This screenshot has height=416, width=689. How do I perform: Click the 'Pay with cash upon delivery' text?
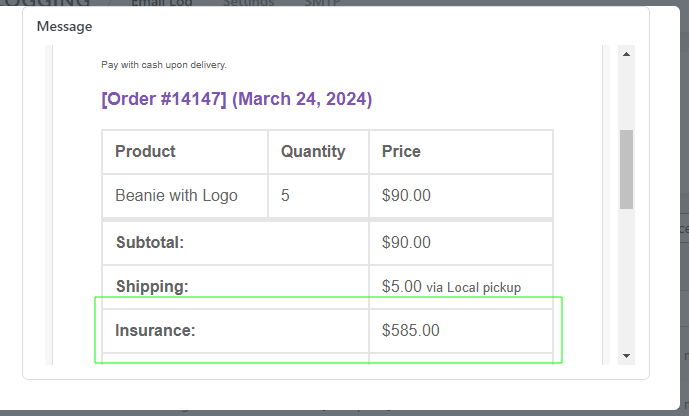pos(164,65)
